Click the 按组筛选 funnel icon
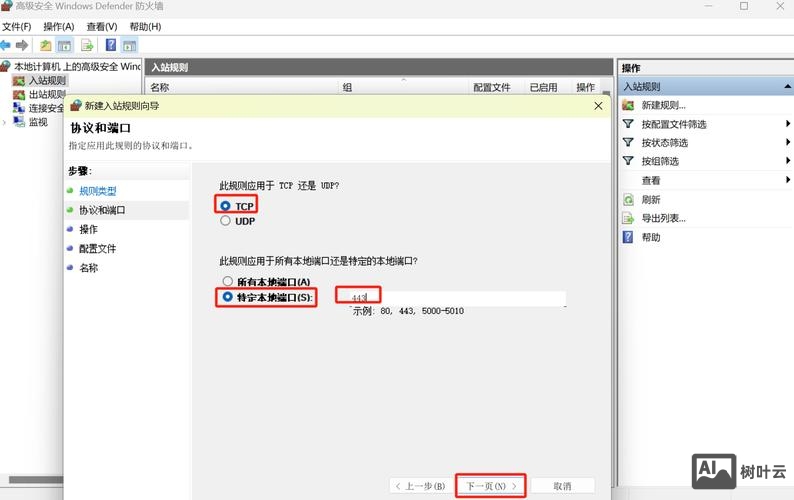Image resolution: width=794 pixels, height=500 pixels. tap(628, 161)
